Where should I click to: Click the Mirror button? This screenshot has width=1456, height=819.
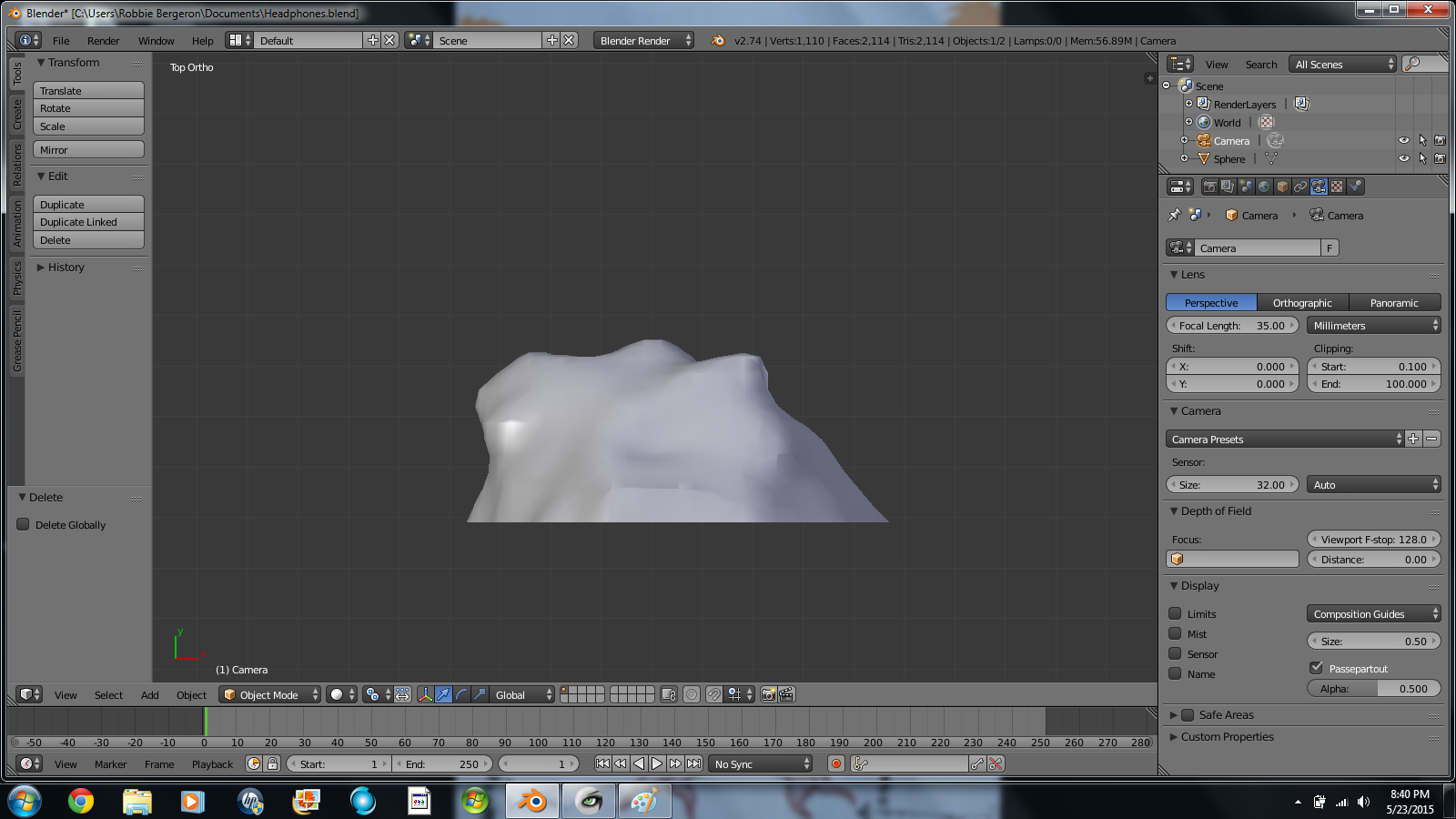click(x=88, y=149)
